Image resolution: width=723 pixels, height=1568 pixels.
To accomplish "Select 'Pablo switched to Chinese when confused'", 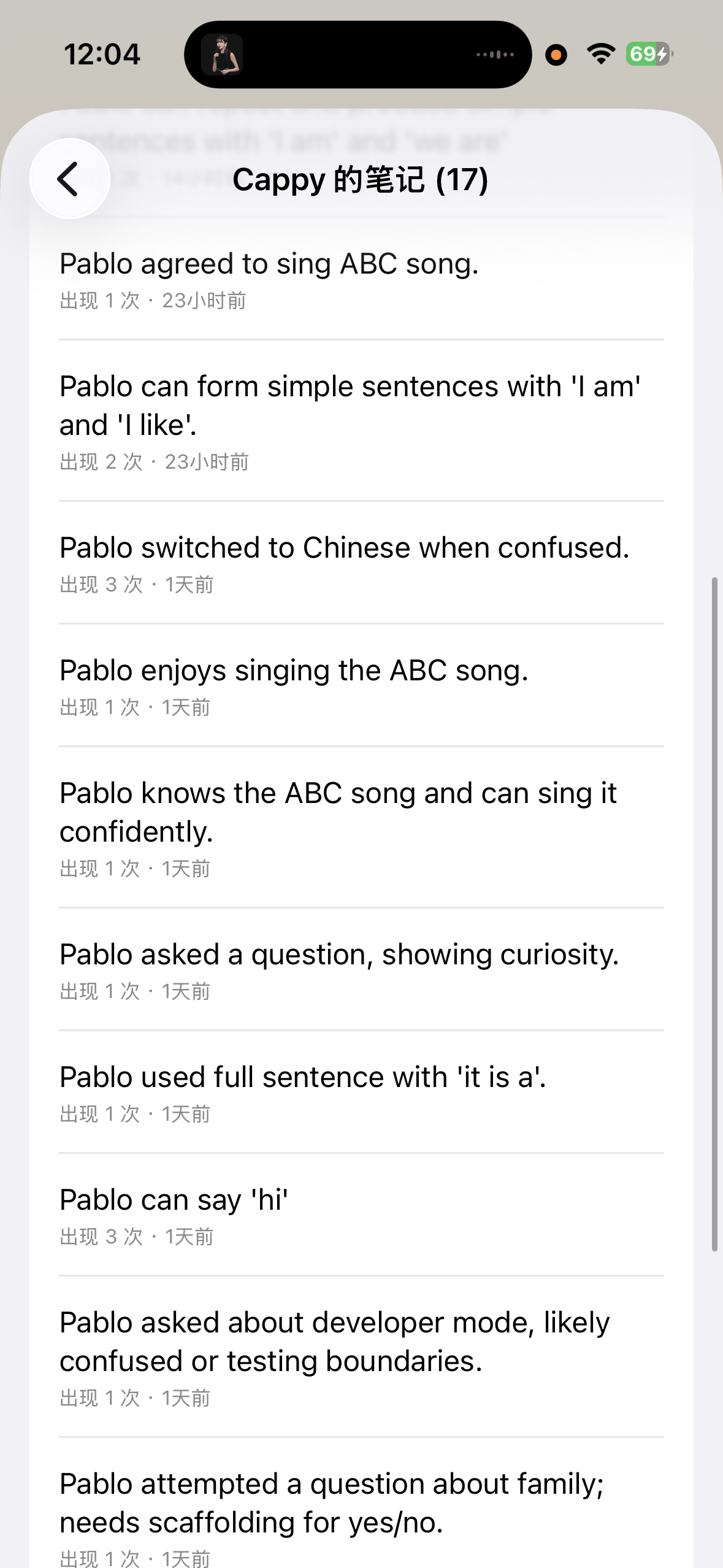I will 361,563.
